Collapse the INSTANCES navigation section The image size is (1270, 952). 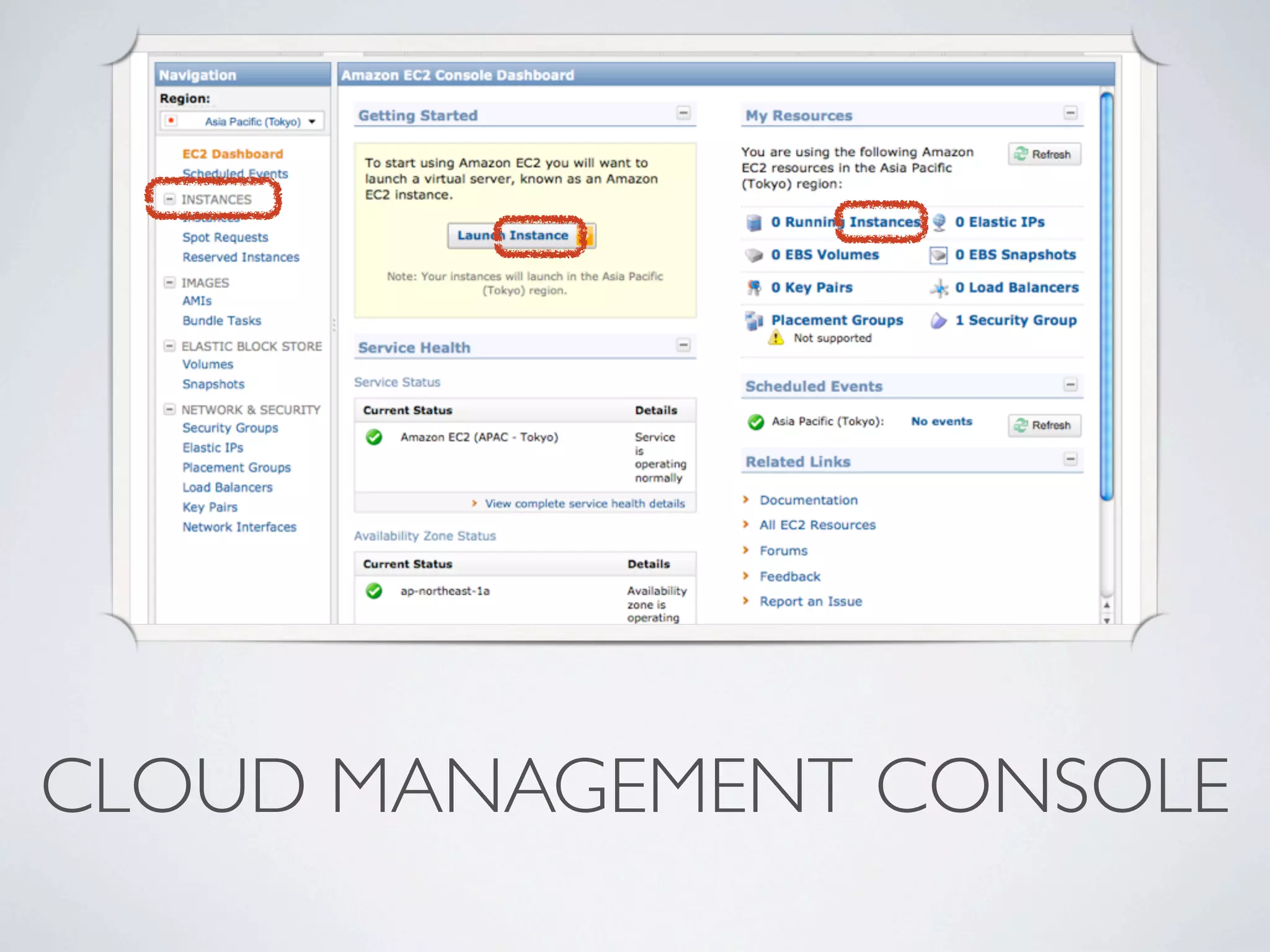point(169,199)
